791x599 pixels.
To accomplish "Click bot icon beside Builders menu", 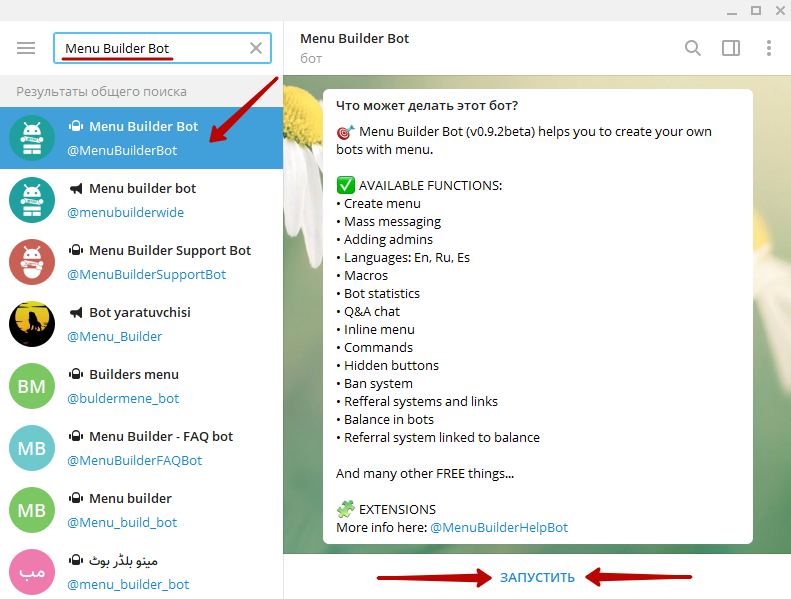I will click(76, 374).
